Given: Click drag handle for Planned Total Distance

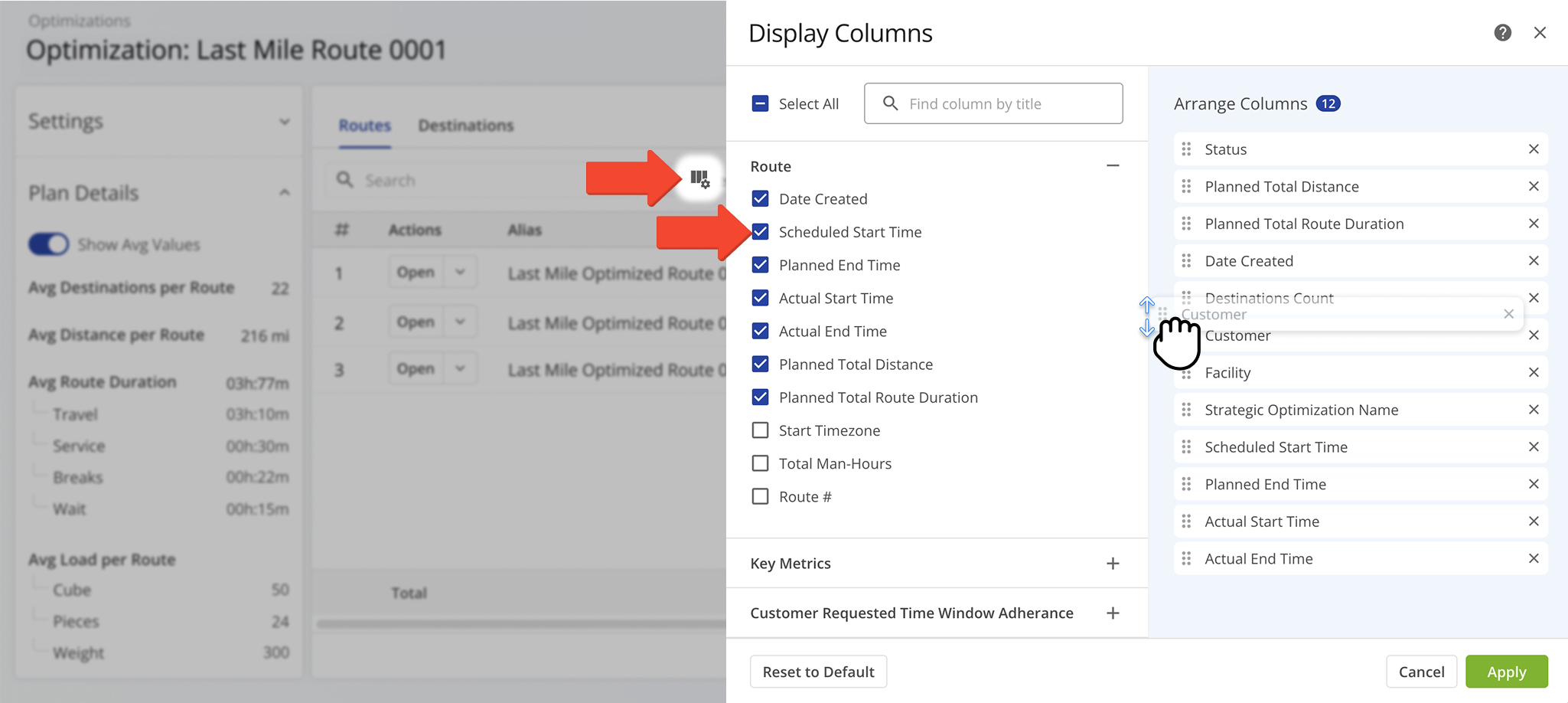Looking at the screenshot, I should (x=1186, y=187).
